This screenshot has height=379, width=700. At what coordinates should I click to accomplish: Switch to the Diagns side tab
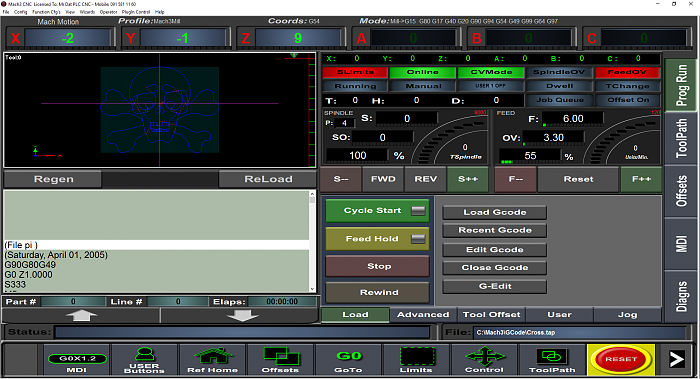(x=681, y=296)
